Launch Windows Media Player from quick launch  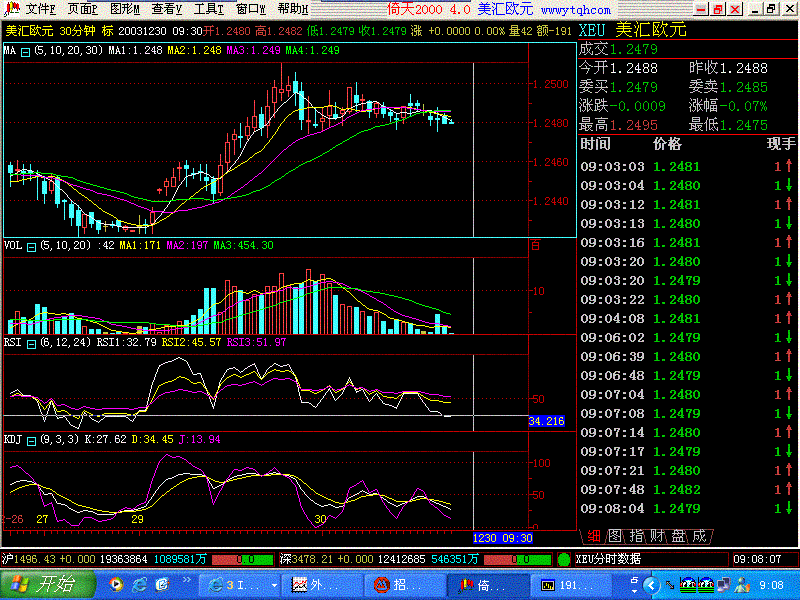tap(116, 585)
